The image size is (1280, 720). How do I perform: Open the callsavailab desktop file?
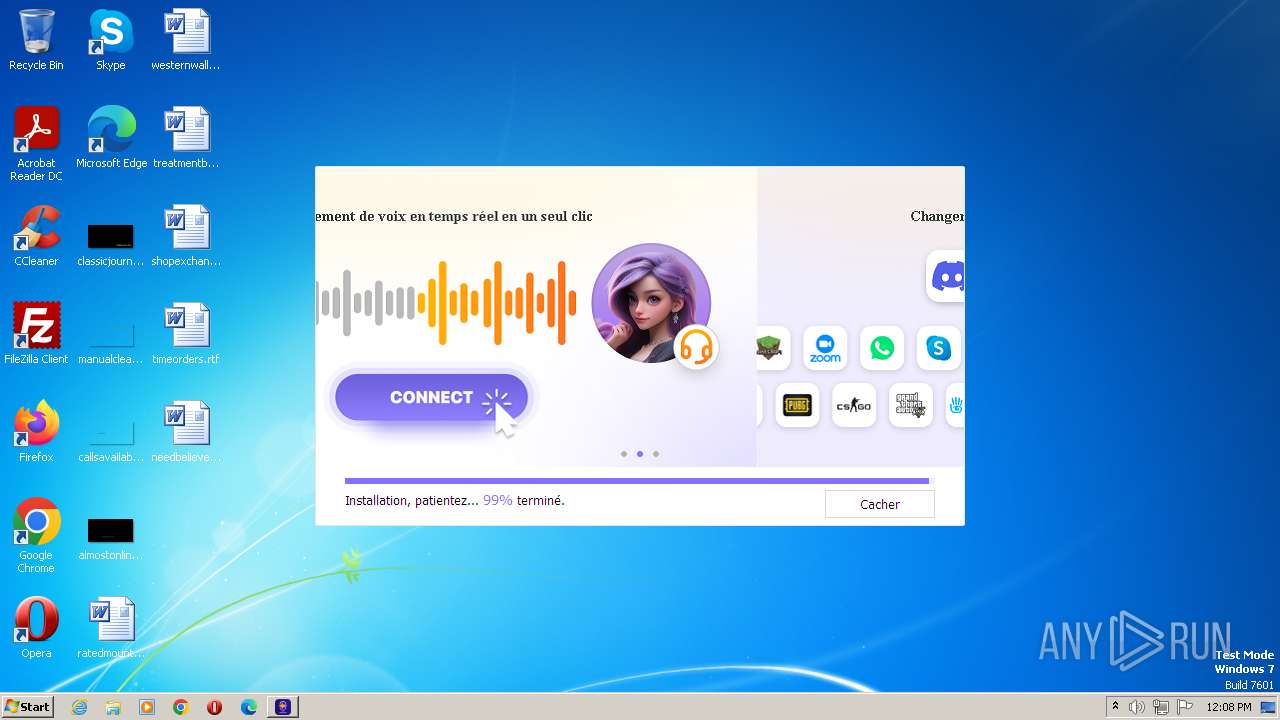(x=110, y=441)
